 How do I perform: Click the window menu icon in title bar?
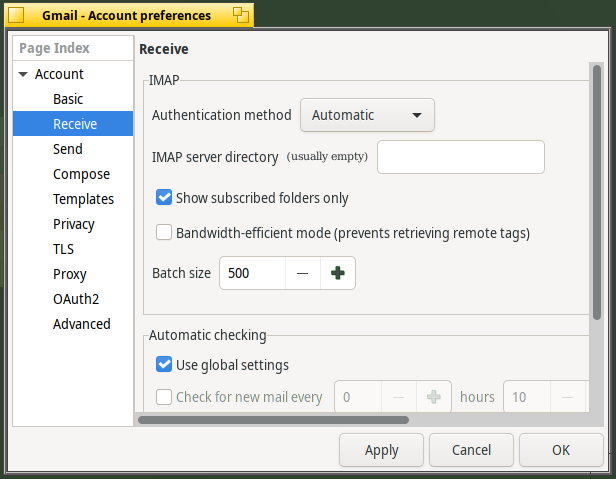click(16, 15)
